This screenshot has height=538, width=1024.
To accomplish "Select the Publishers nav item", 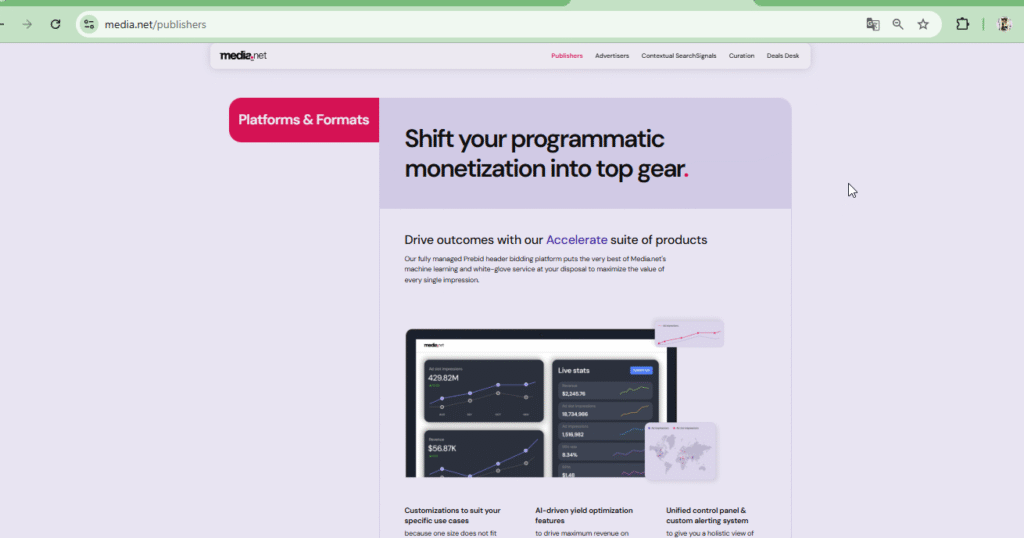I will point(567,56).
